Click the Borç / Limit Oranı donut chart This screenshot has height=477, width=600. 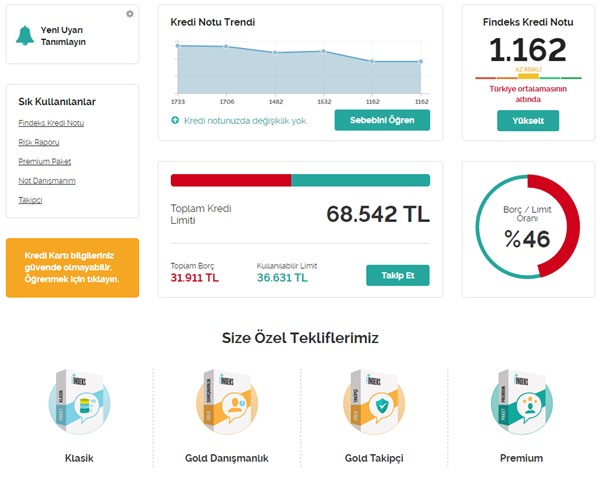pos(528,227)
